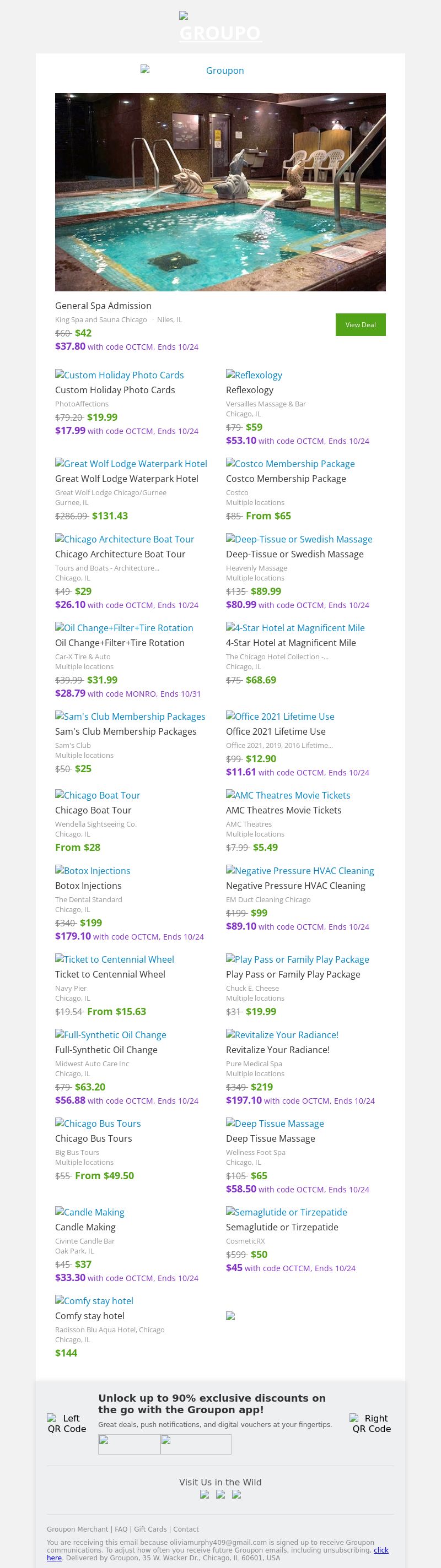Select the Costco Membership Package image link
The width and height of the screenshot is (441, 1568).
pyautogui.click(x=291, y=464)
